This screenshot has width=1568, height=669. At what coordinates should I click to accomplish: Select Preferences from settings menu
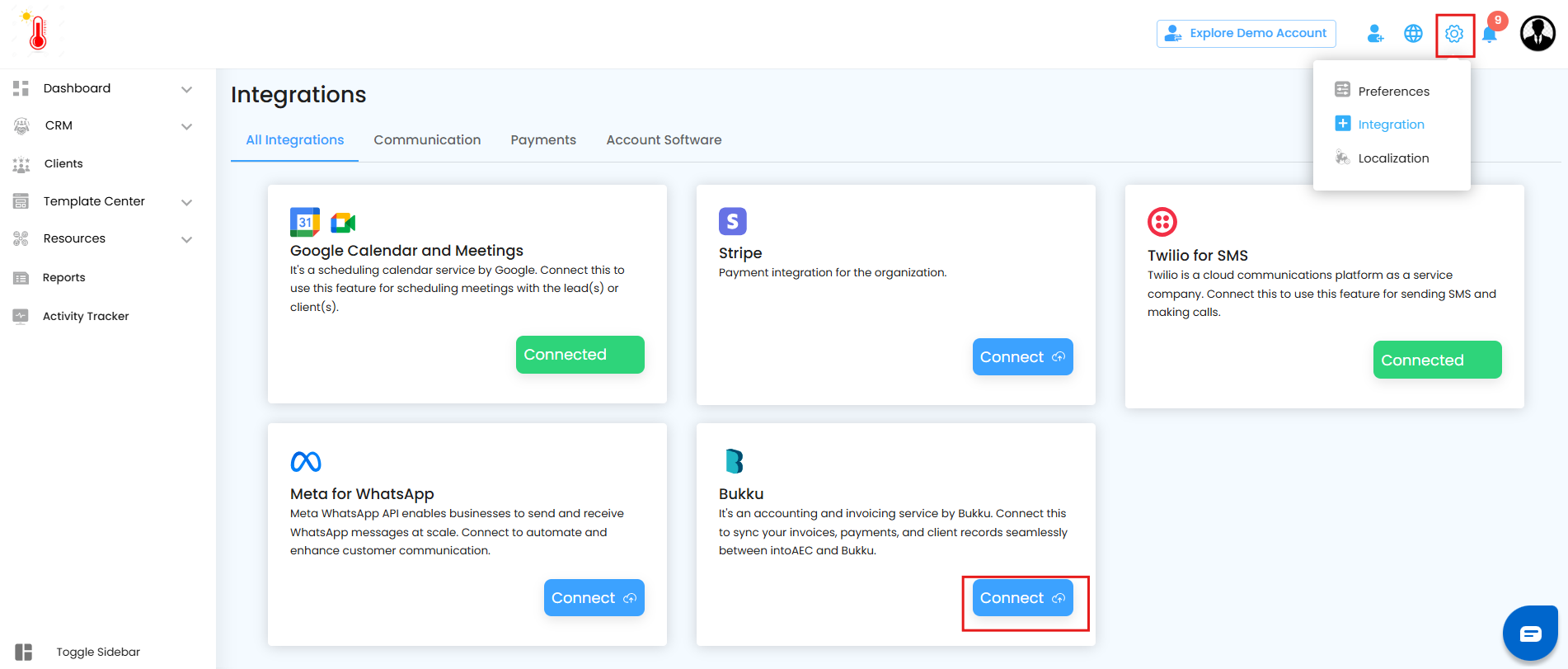tap(1393, 92)
